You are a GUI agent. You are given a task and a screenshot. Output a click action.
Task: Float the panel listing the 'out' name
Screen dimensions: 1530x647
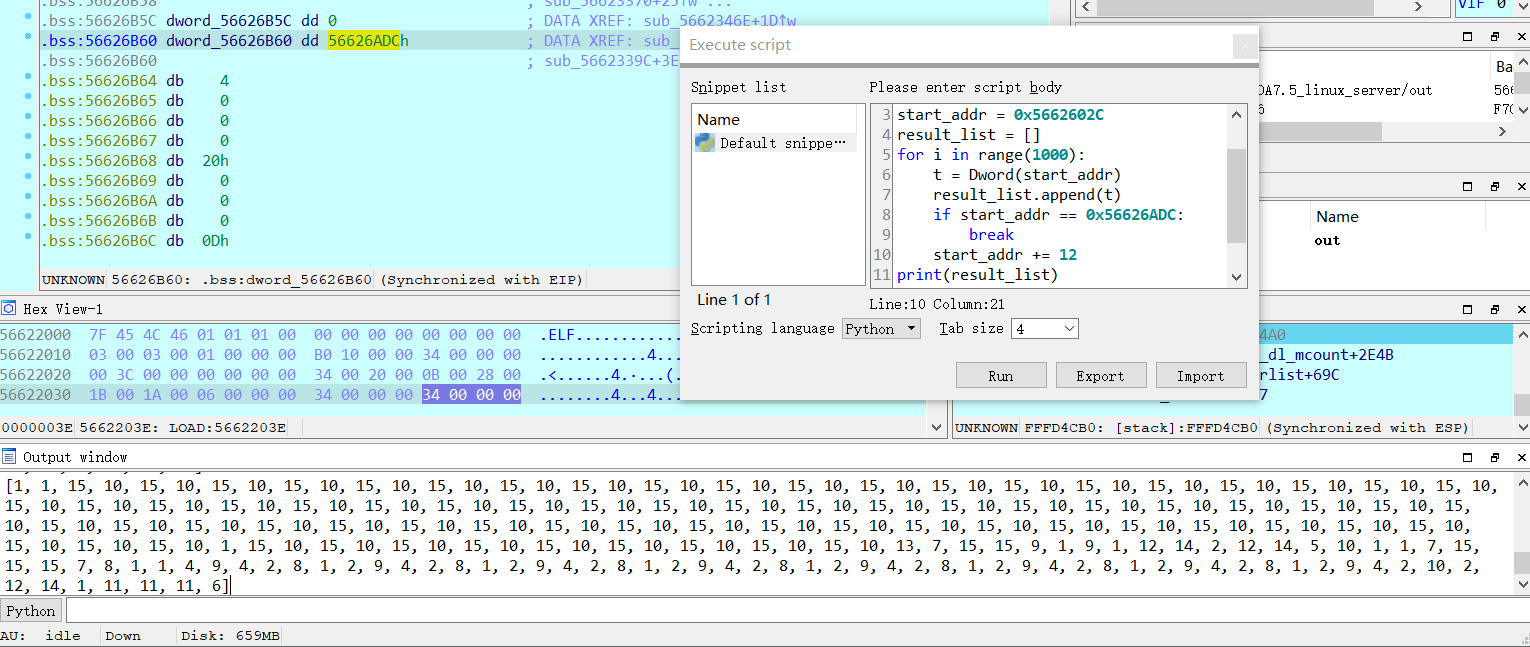[x=1494, y=187]
